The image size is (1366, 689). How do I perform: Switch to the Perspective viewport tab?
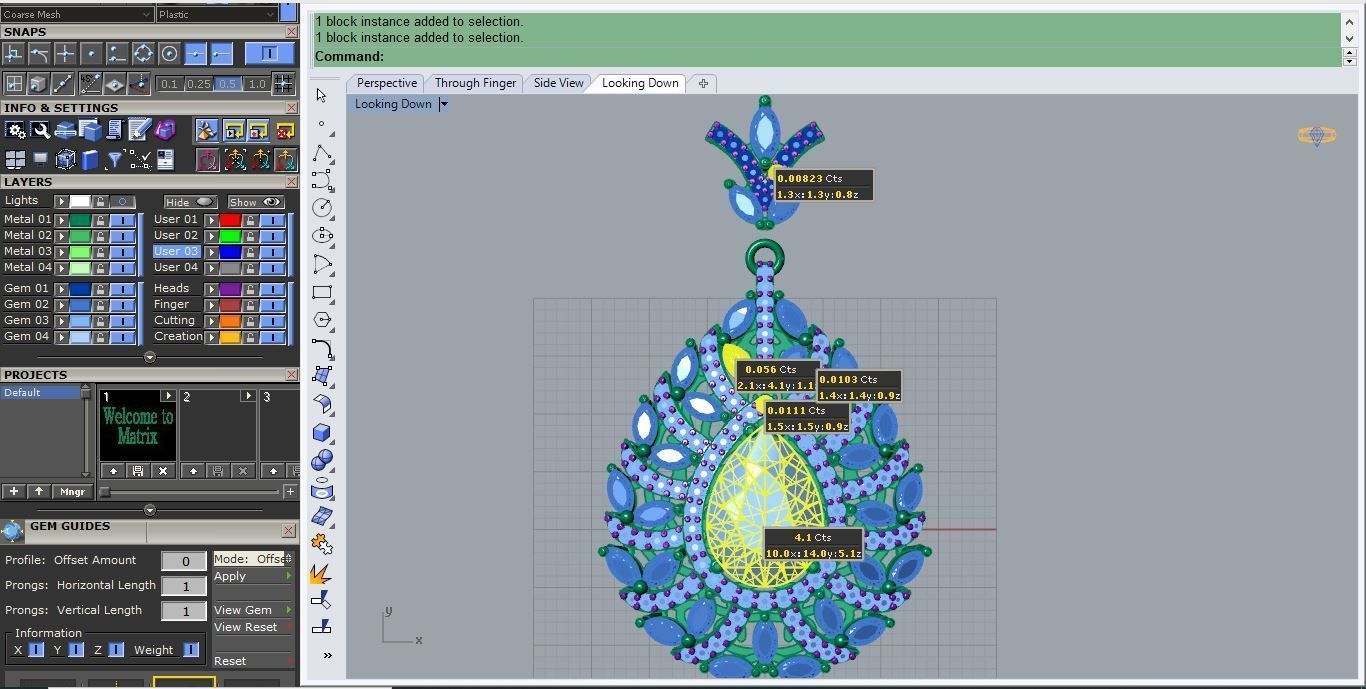tap(387, 83)
